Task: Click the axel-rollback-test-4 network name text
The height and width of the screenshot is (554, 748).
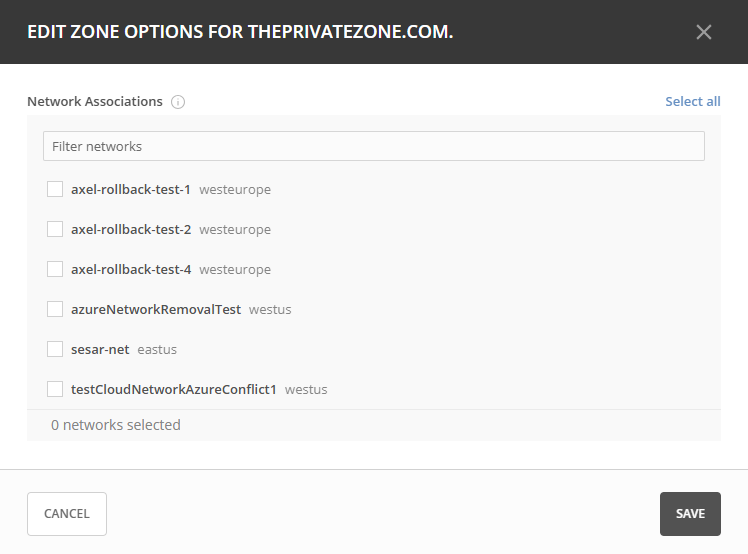Action: coord(131,269)
